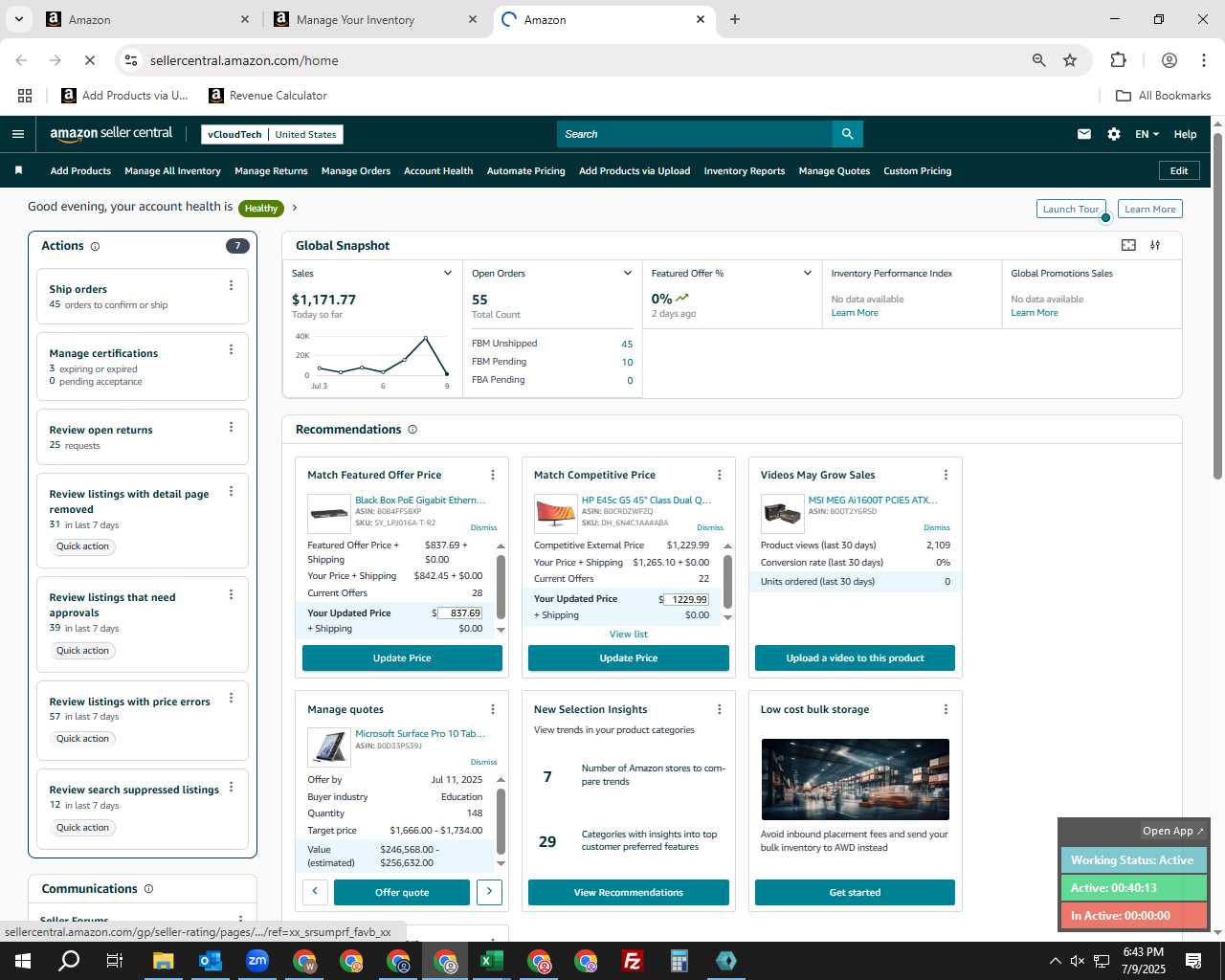The image size is (1225, 980).
Task: Open Manage Orders menu item
Action: pos(356,171)
